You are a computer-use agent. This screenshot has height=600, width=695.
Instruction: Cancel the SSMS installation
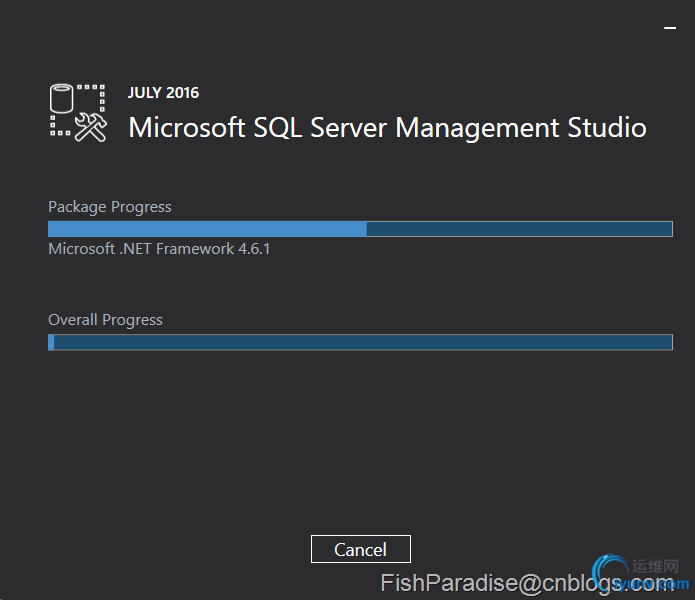pos(360,549)
